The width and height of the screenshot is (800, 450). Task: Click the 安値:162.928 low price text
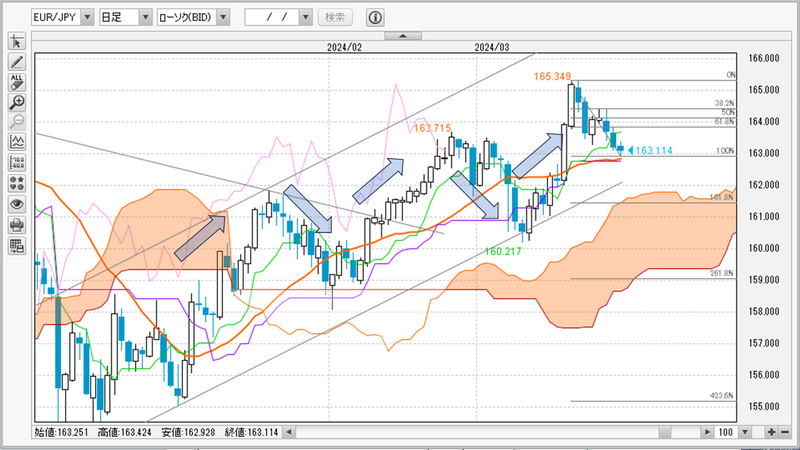188,432
